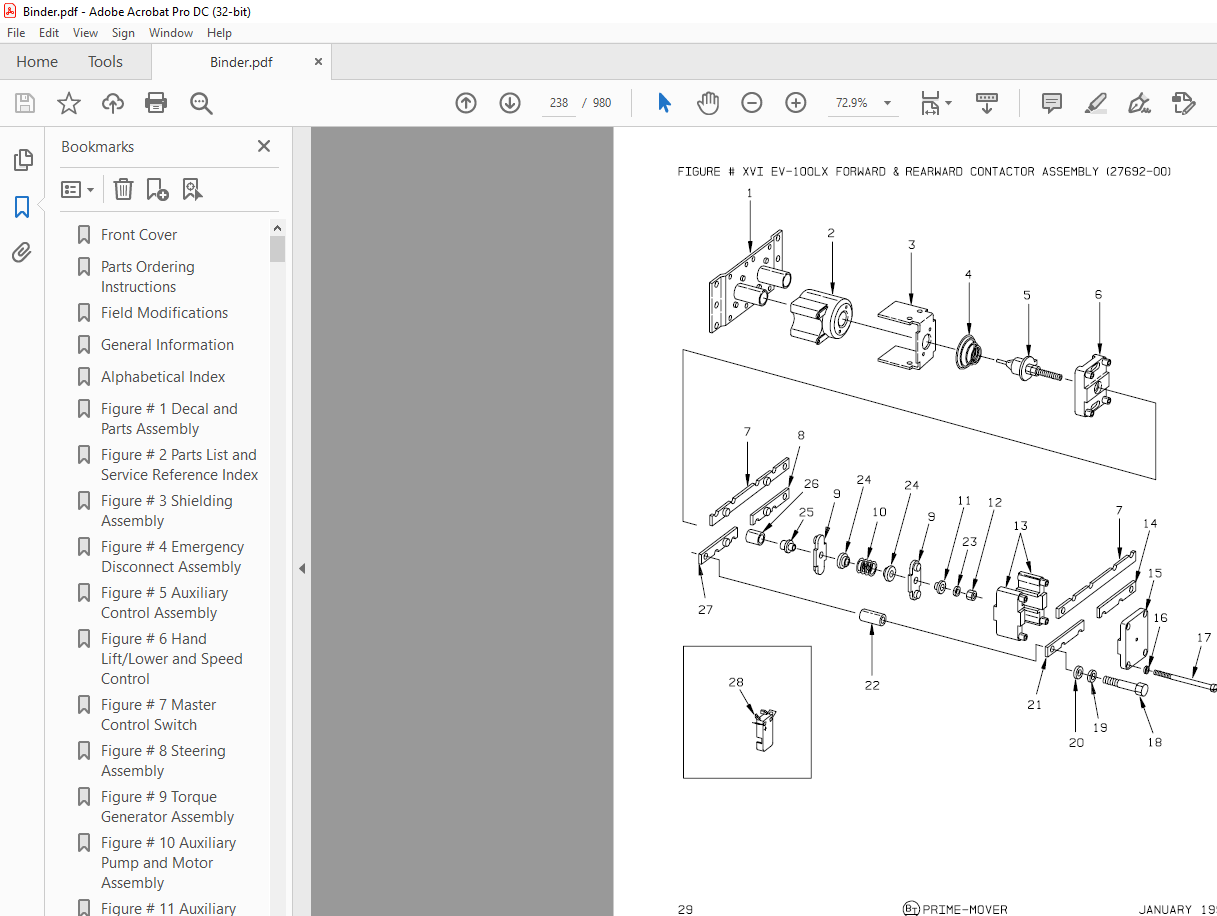
Task: Click part number 13 in the diagram
Action: (1020, 526)
